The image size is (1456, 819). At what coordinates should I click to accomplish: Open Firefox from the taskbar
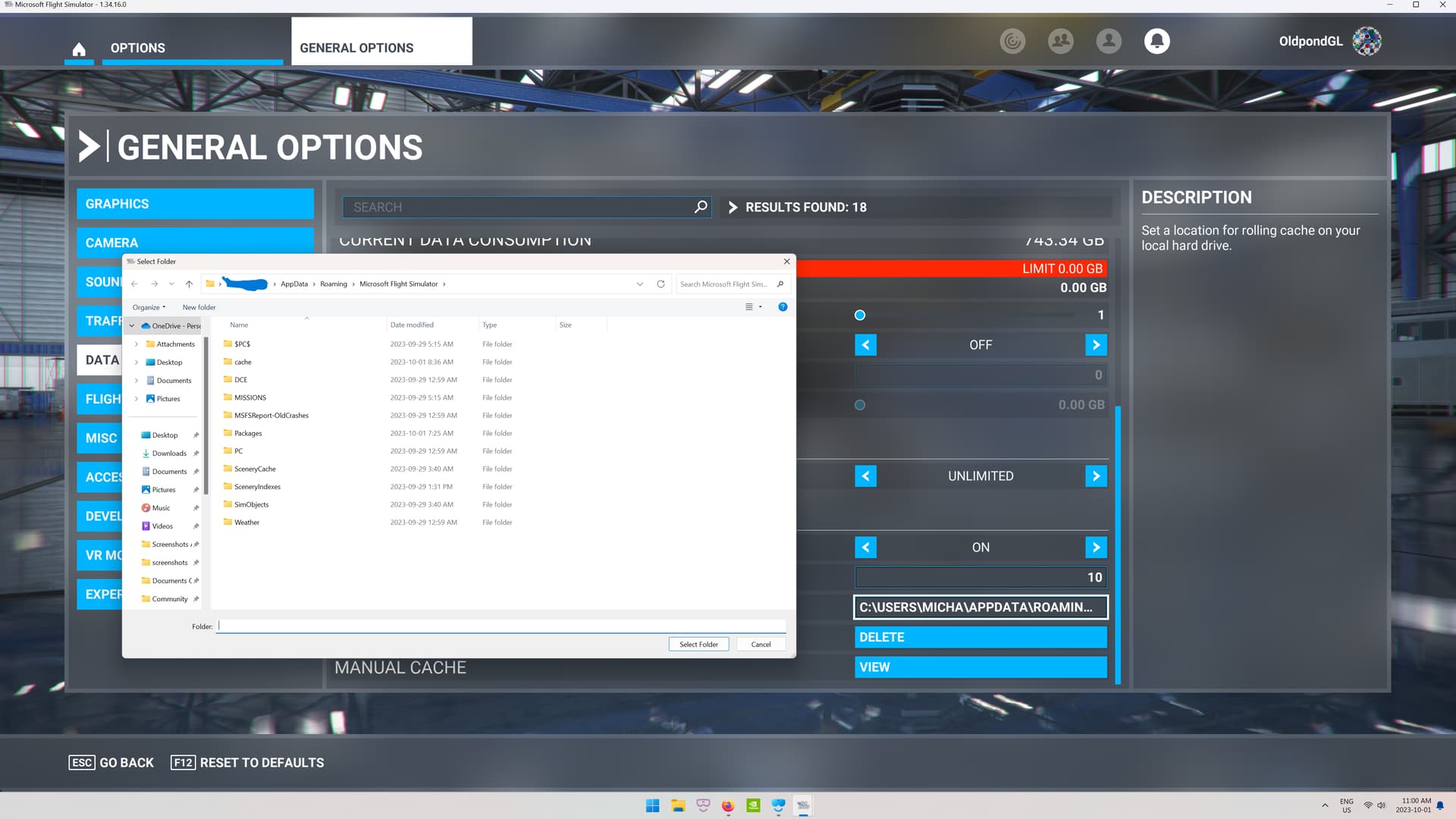[x=728, y=805]
